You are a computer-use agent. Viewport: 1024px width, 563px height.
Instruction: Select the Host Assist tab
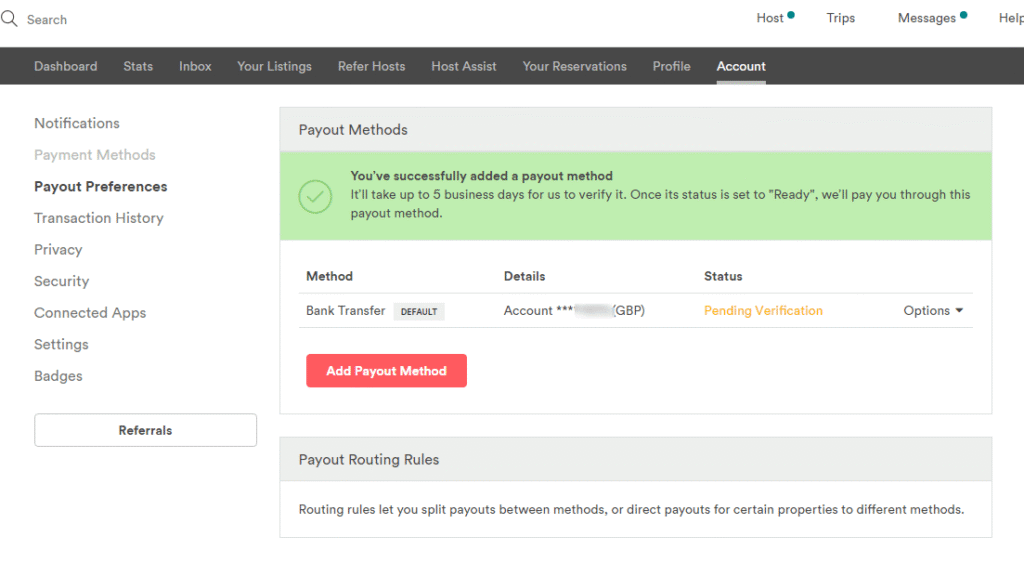(464, 66)
